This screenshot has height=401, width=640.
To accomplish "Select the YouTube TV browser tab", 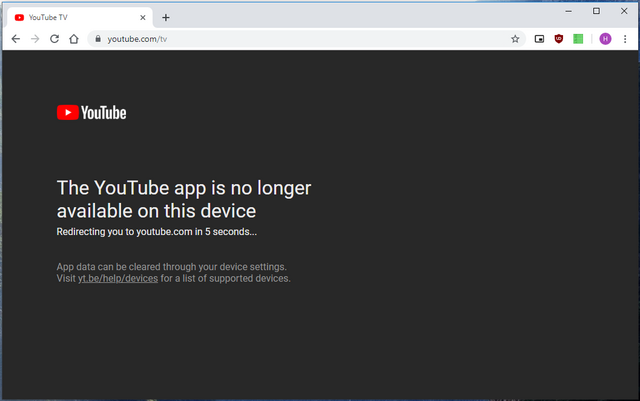I will coord(80,18).
